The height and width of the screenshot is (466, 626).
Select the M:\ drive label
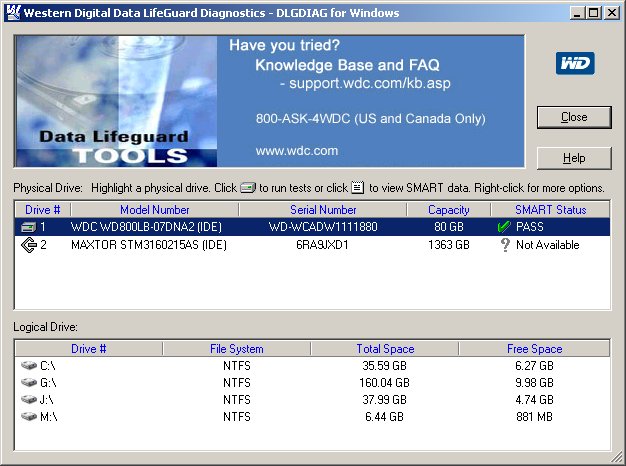(49, 416)
